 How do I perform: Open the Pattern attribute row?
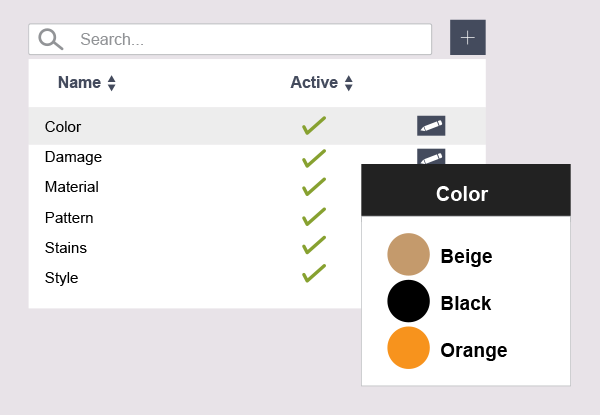coord(68,217)
